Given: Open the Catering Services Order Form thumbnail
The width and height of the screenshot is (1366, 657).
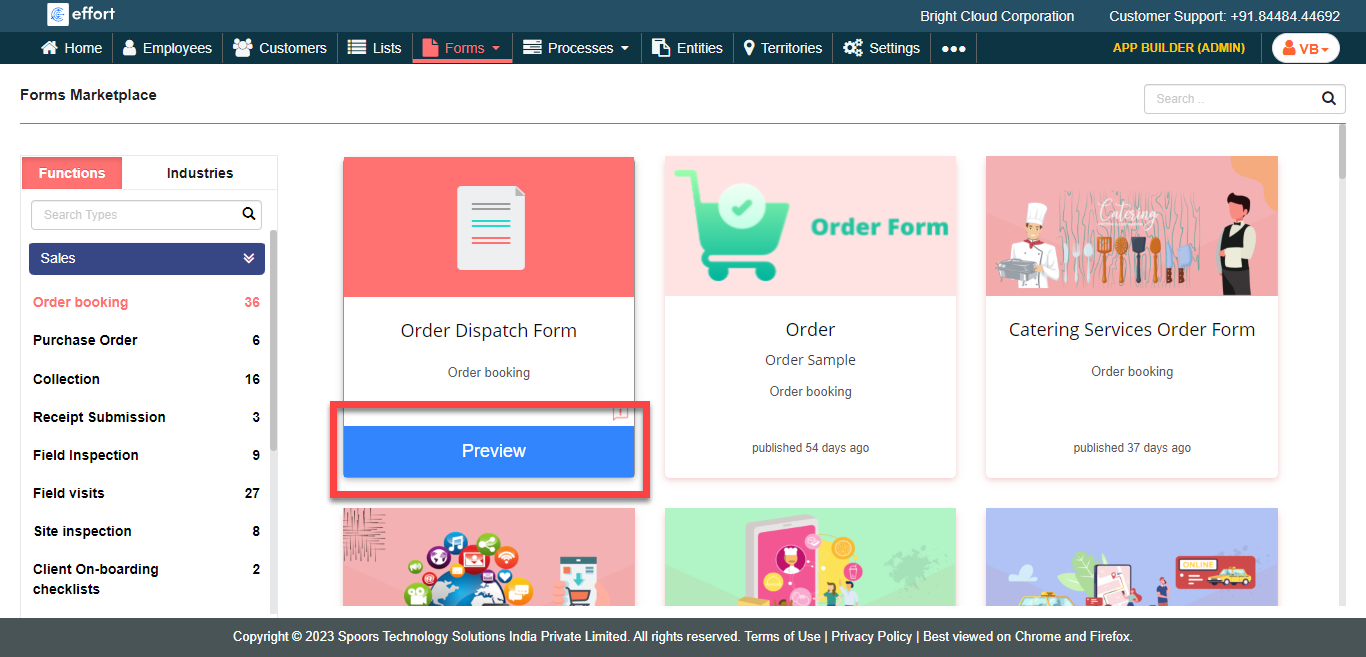Looking at the screenshot, I should pos(1131,227).
